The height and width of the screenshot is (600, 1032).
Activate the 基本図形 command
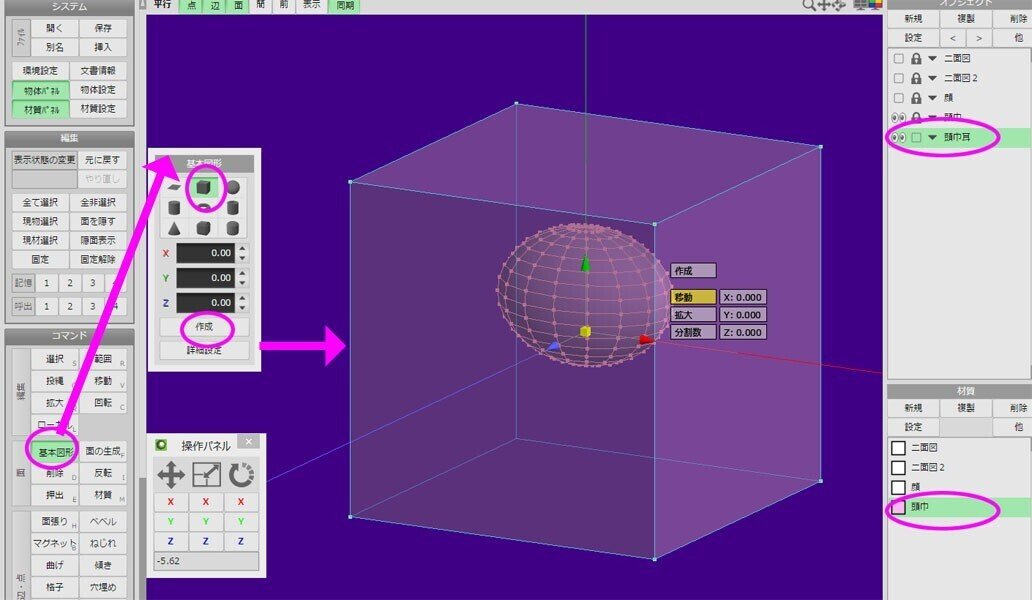(55, 452)
